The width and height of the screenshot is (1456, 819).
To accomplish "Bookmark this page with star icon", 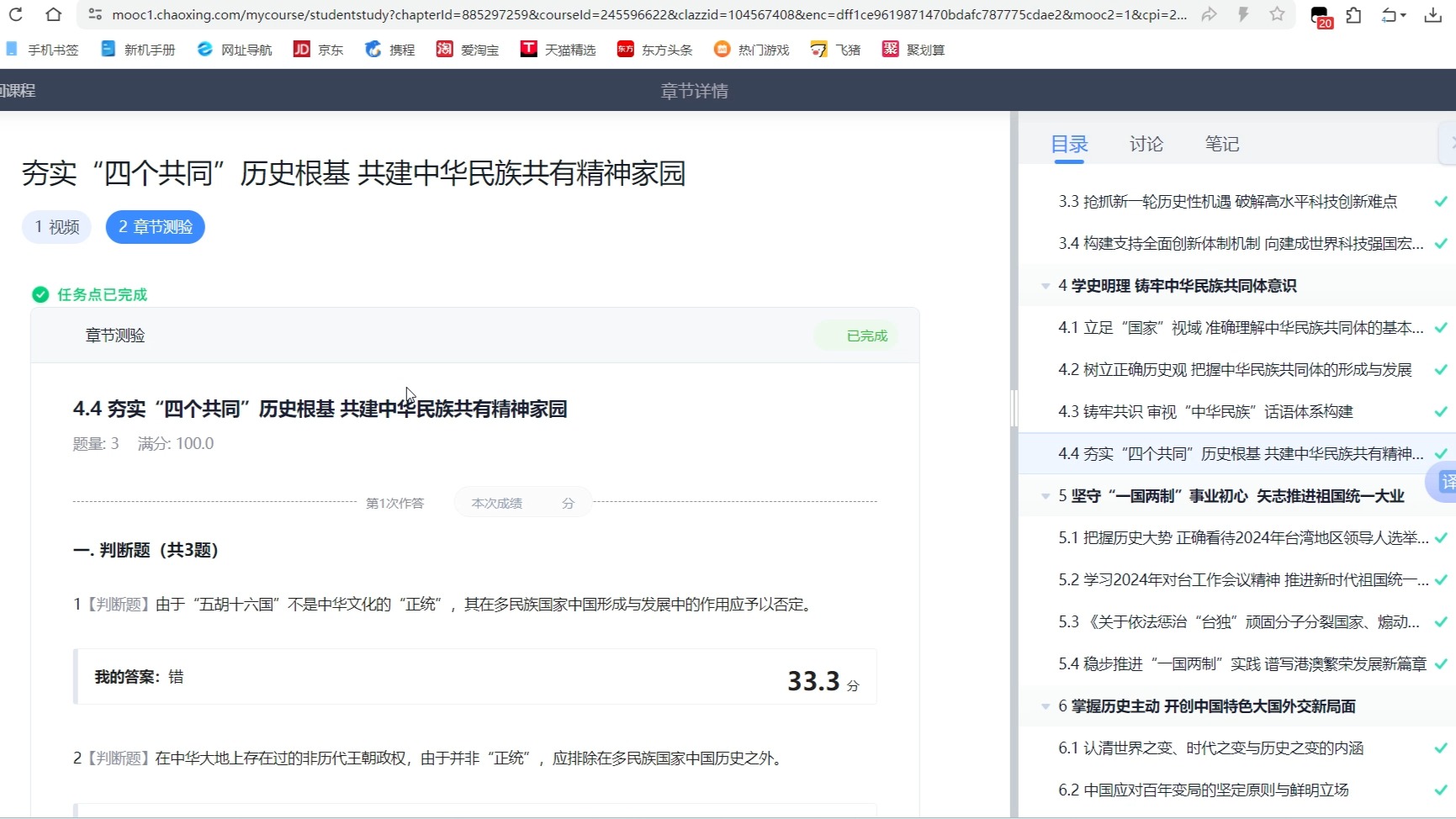I will tap(1277, 14).
